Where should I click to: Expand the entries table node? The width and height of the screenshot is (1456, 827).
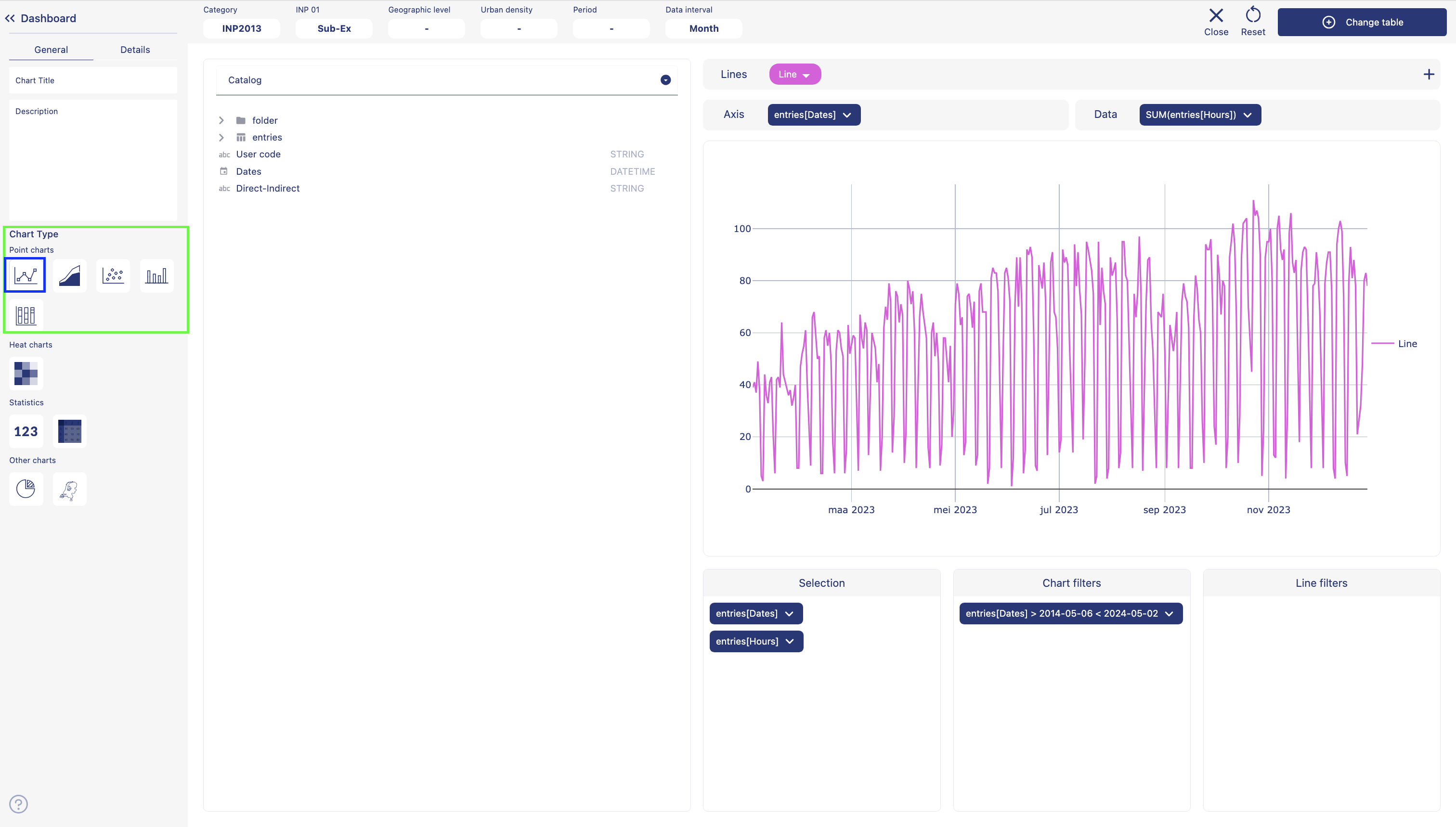221,138
